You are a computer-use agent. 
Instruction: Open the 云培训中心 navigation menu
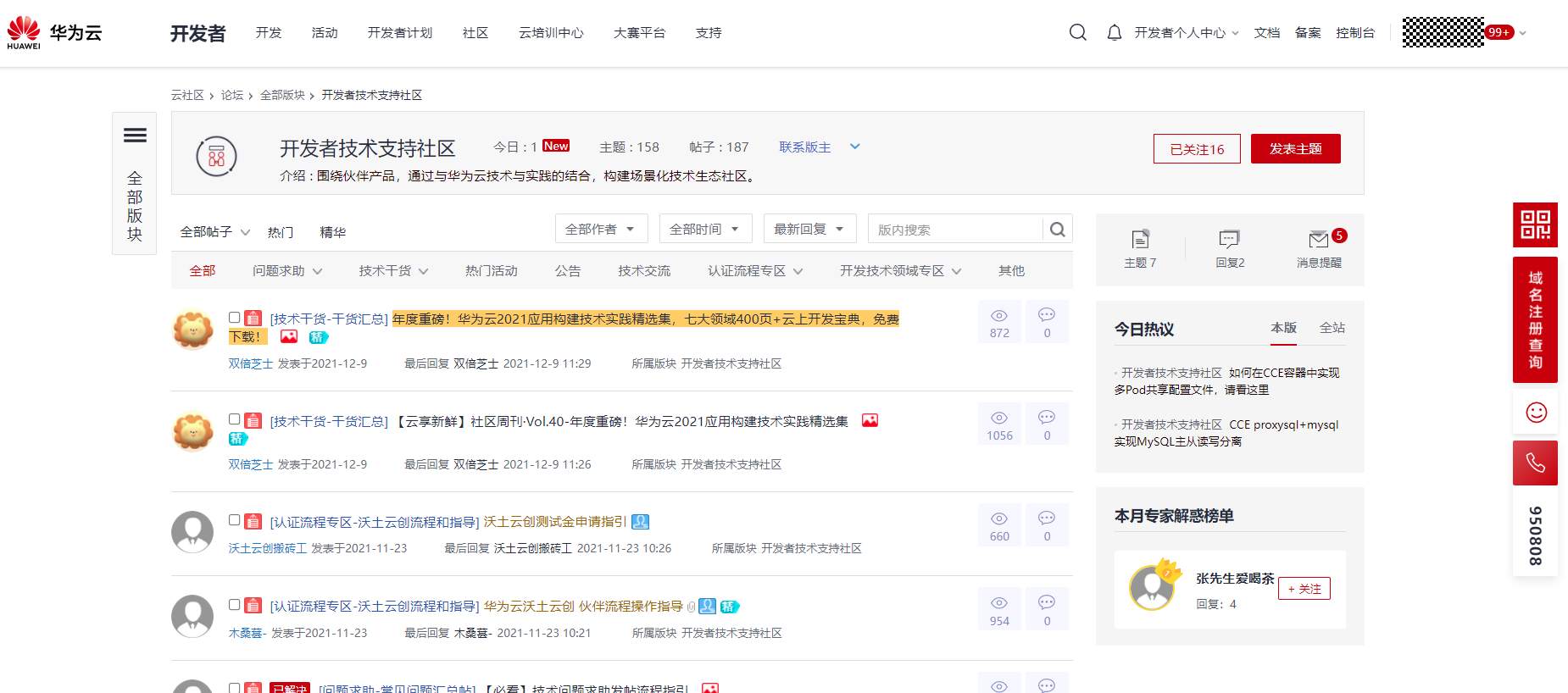pos(551,33)
